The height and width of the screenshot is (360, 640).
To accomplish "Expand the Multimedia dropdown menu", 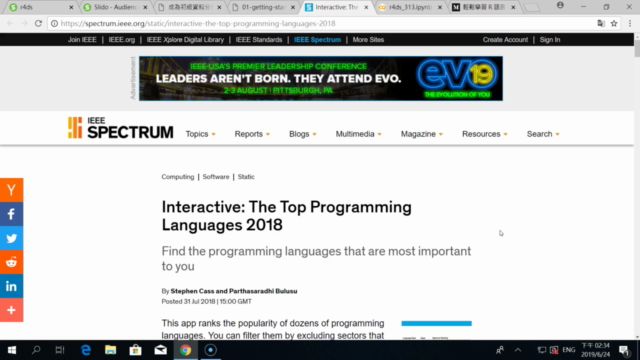I will (358, 134).
